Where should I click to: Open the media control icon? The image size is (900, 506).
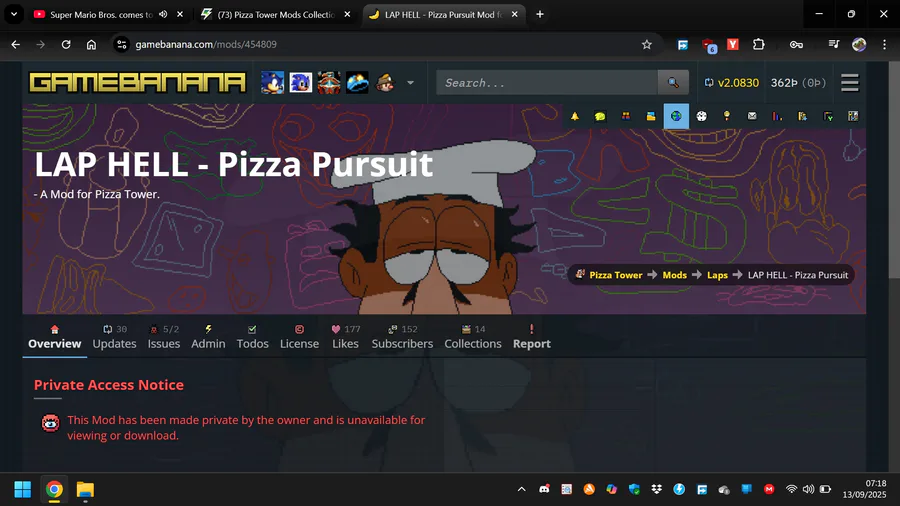[x=833, y=44]
